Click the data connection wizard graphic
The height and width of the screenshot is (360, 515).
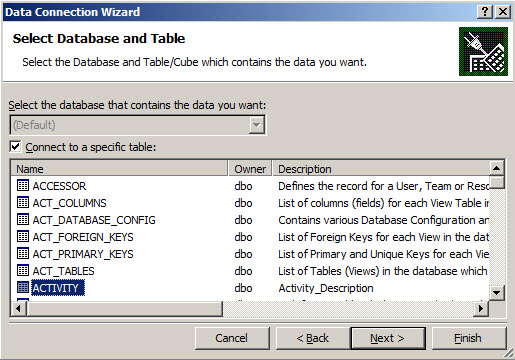point(483,52)
